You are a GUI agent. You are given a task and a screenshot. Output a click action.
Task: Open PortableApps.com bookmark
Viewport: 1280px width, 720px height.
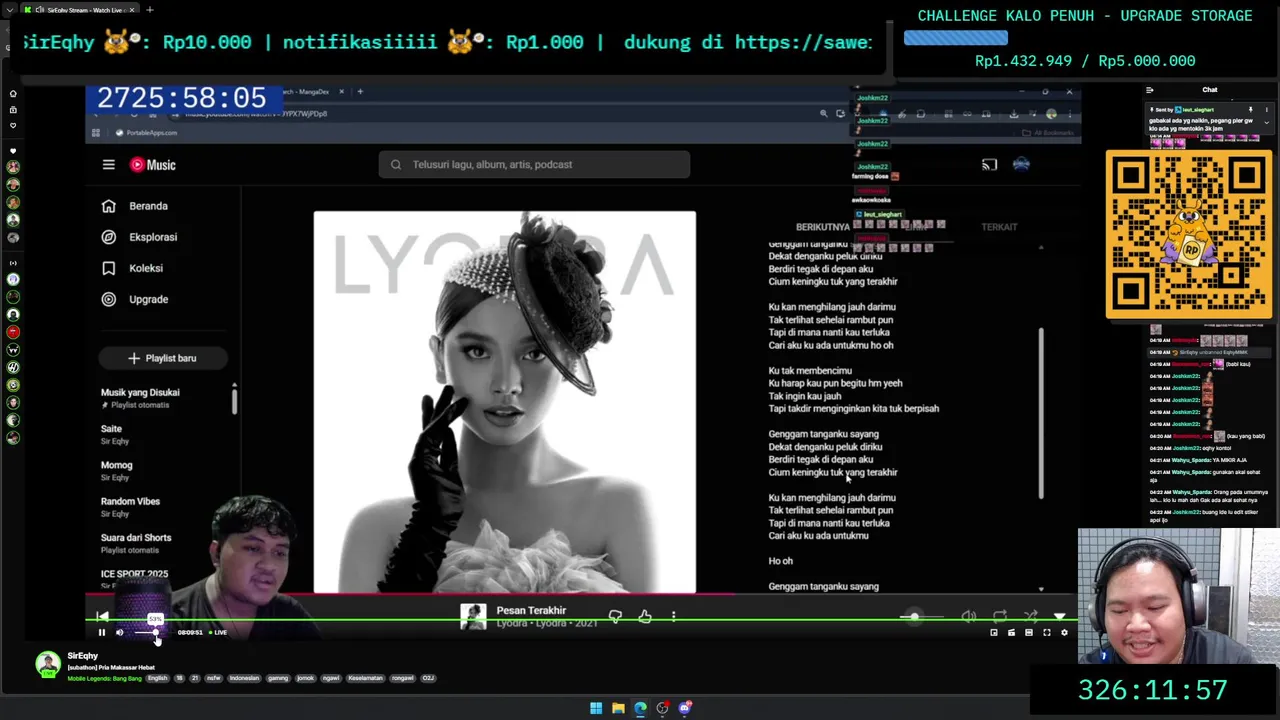[x=146, y=132]
